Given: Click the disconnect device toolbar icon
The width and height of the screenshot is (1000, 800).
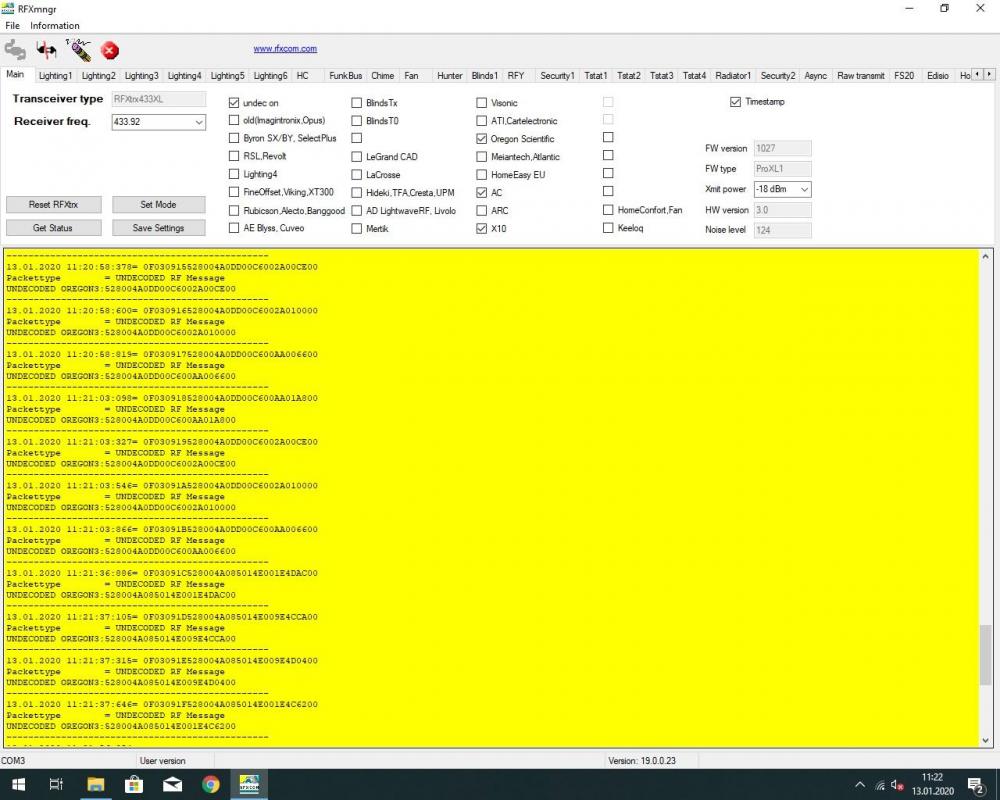Looking at the screenshot, I should pos(47,49).
